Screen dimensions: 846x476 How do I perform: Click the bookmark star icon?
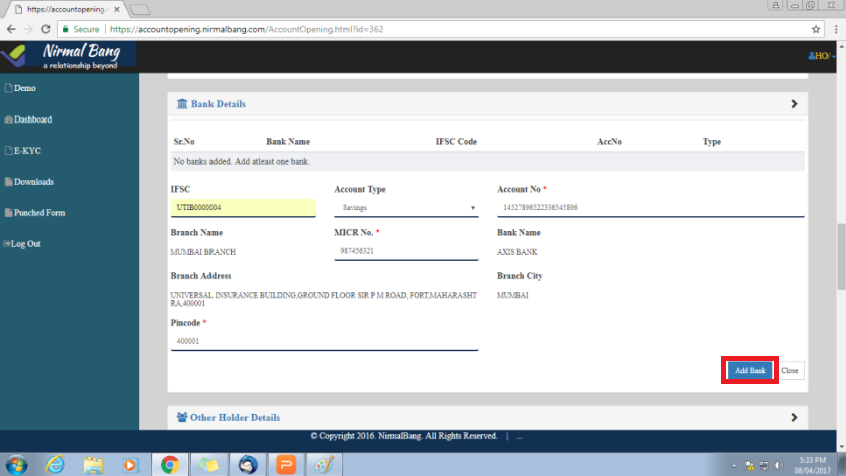tap(816, 29)
